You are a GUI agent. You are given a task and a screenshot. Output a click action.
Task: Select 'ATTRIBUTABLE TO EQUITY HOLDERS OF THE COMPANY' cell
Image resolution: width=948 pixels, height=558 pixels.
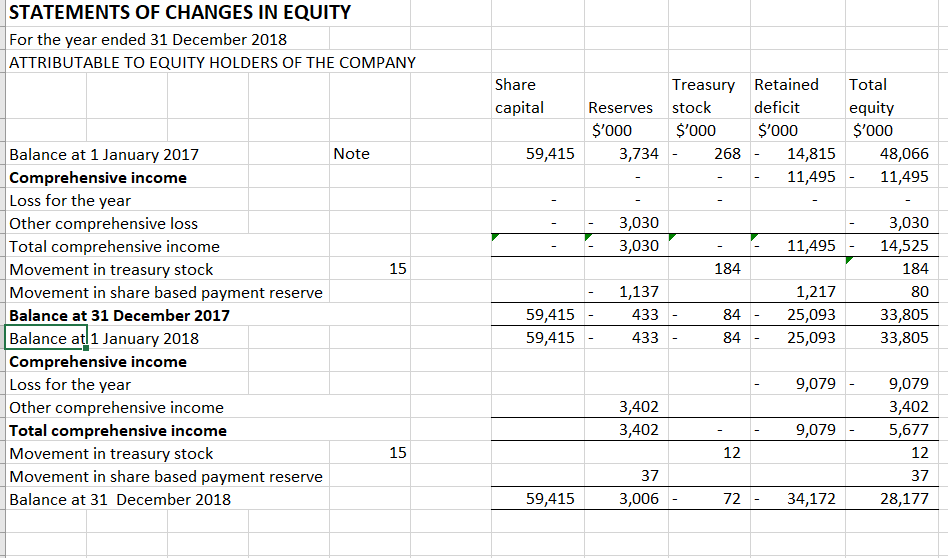(x=212, y=62)
